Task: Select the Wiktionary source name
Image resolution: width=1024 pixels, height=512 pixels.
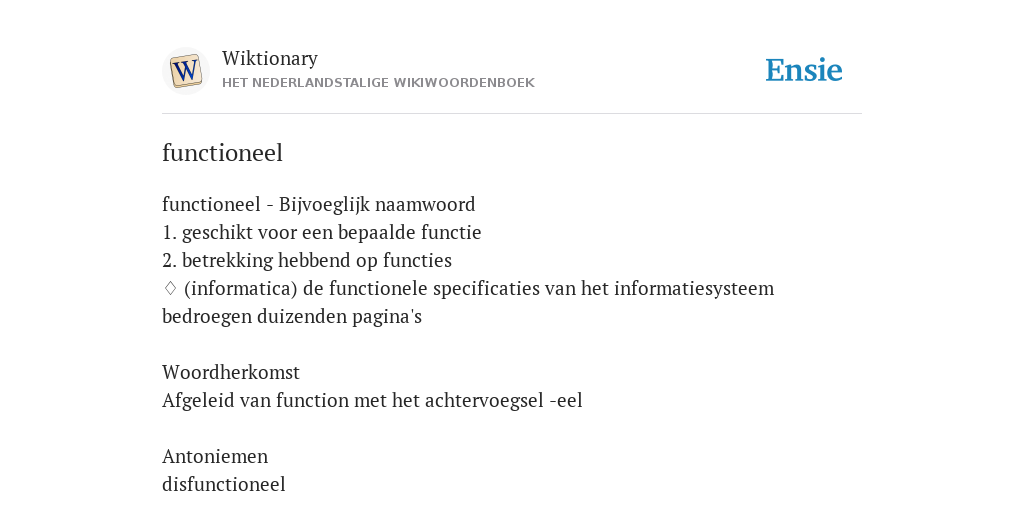Action: 270,58
